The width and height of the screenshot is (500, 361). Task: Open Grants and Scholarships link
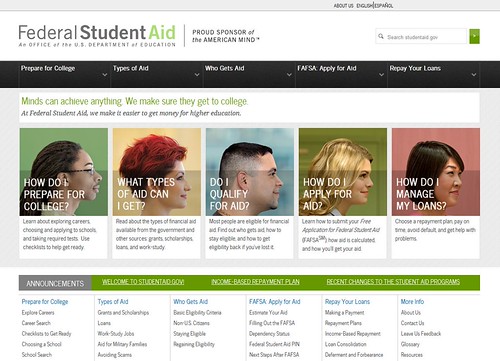coord(123,313)
